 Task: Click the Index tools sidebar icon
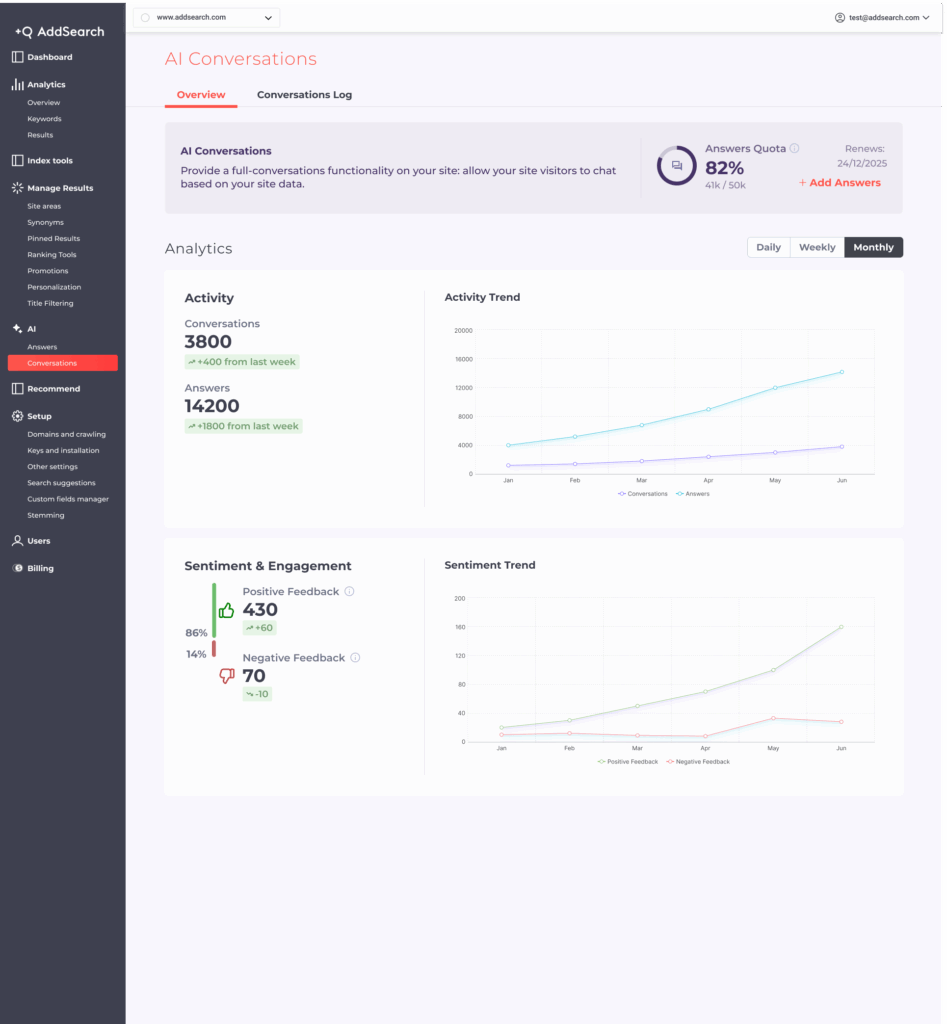17,160
